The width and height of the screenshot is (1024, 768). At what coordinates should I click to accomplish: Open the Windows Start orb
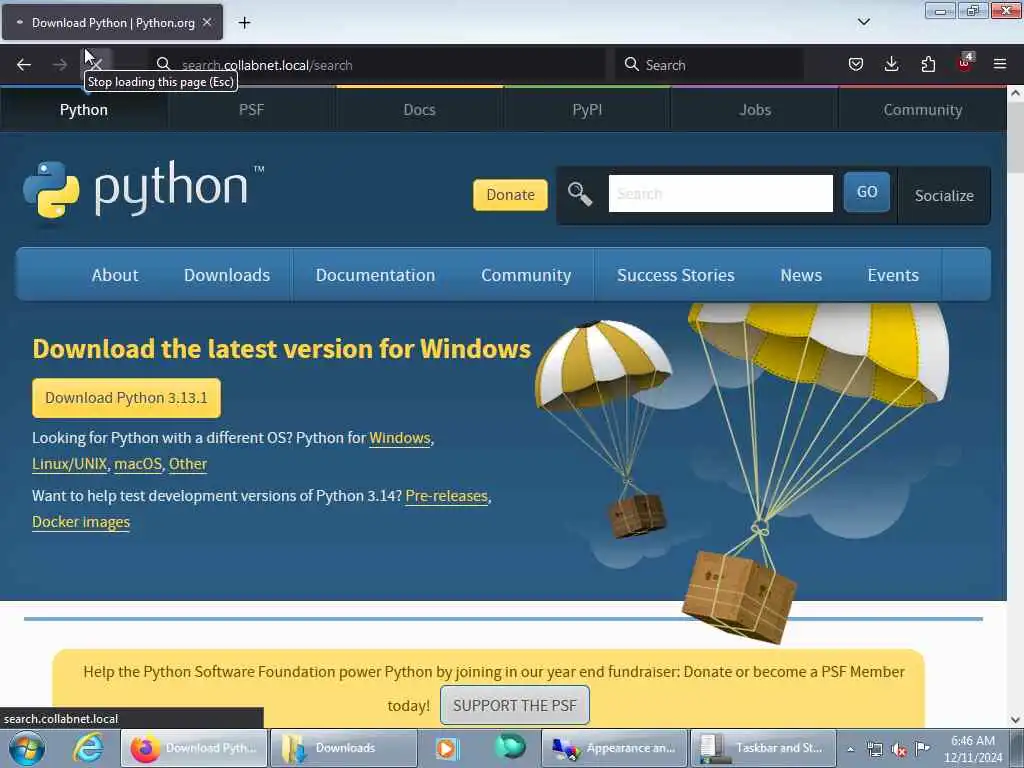(27, 748)
